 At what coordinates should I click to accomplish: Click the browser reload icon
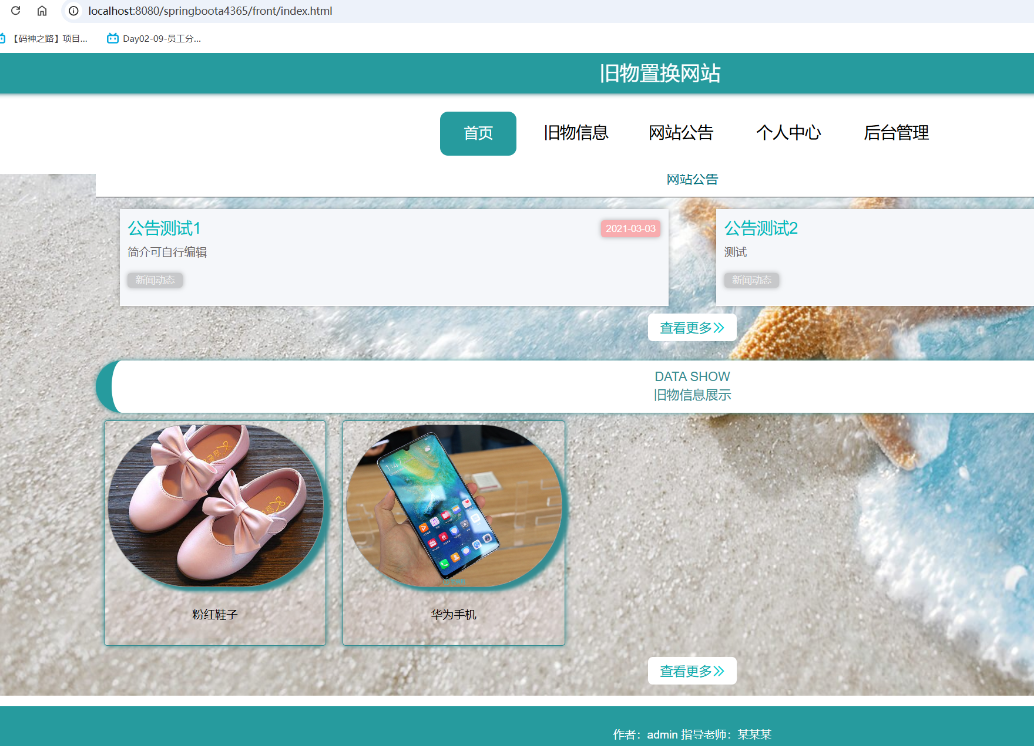pos(16,11)
